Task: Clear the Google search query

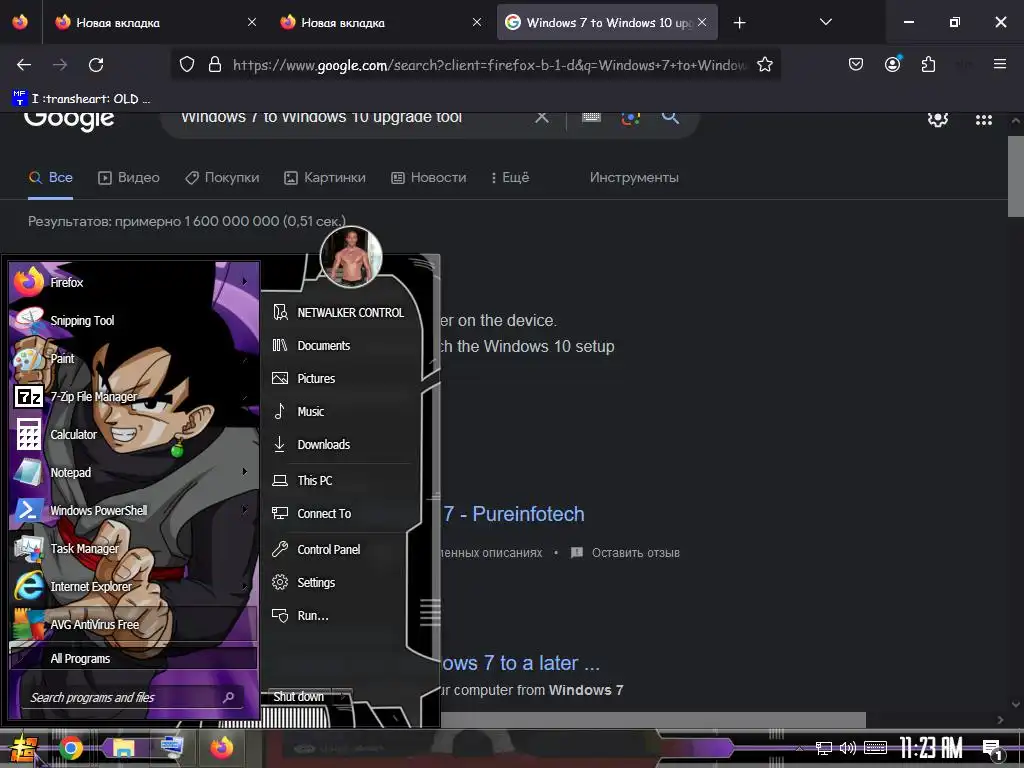Action: coord(541,118)
